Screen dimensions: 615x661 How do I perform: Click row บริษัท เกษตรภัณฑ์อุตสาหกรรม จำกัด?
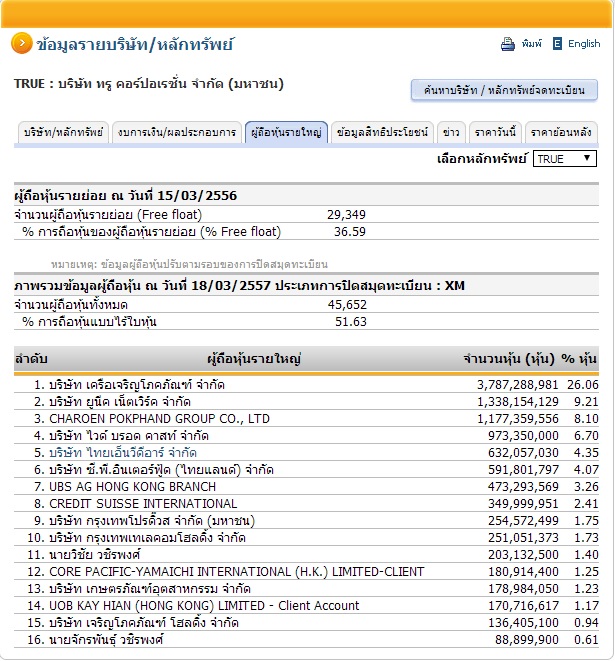point(306,588)
